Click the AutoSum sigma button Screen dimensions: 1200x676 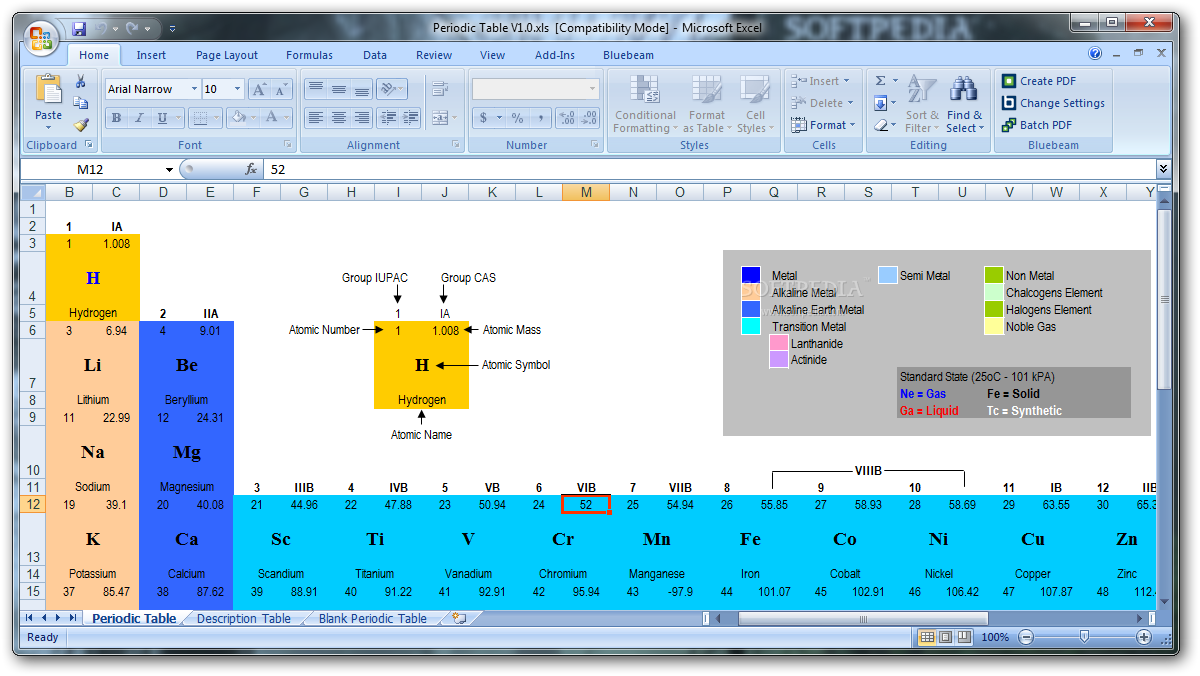(880, 81)
